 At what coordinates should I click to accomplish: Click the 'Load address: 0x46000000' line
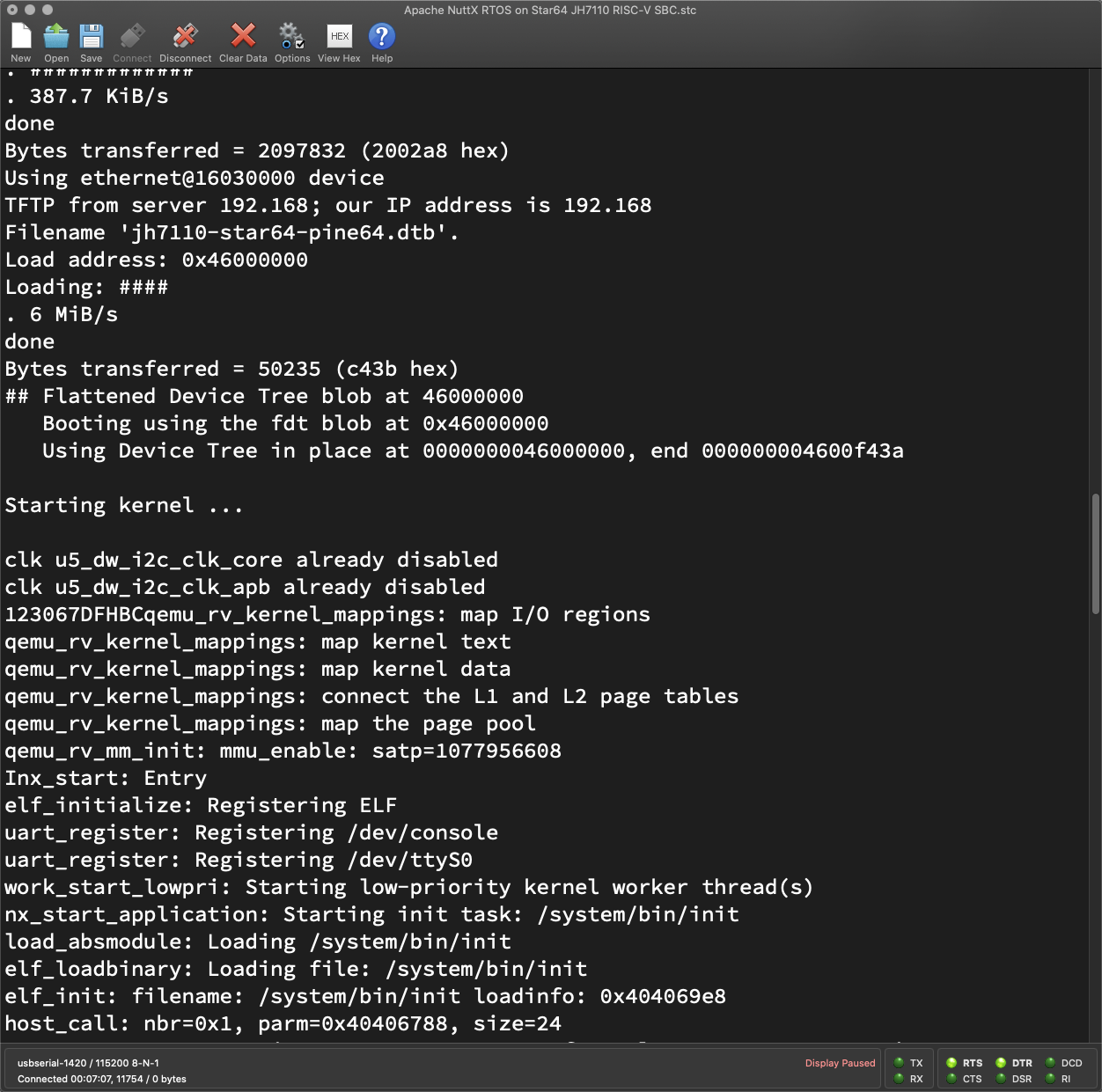click(157, 260)
